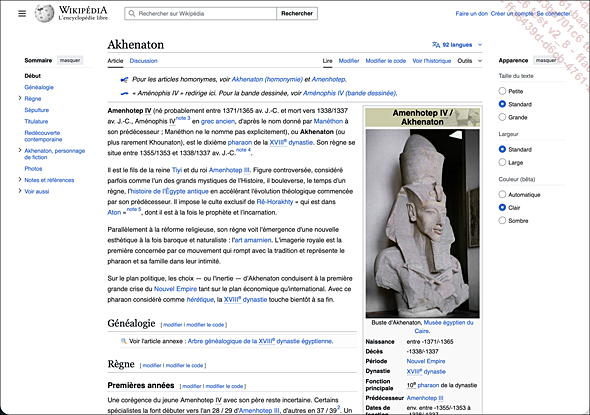Open the Outils dropdown menu

469,61
